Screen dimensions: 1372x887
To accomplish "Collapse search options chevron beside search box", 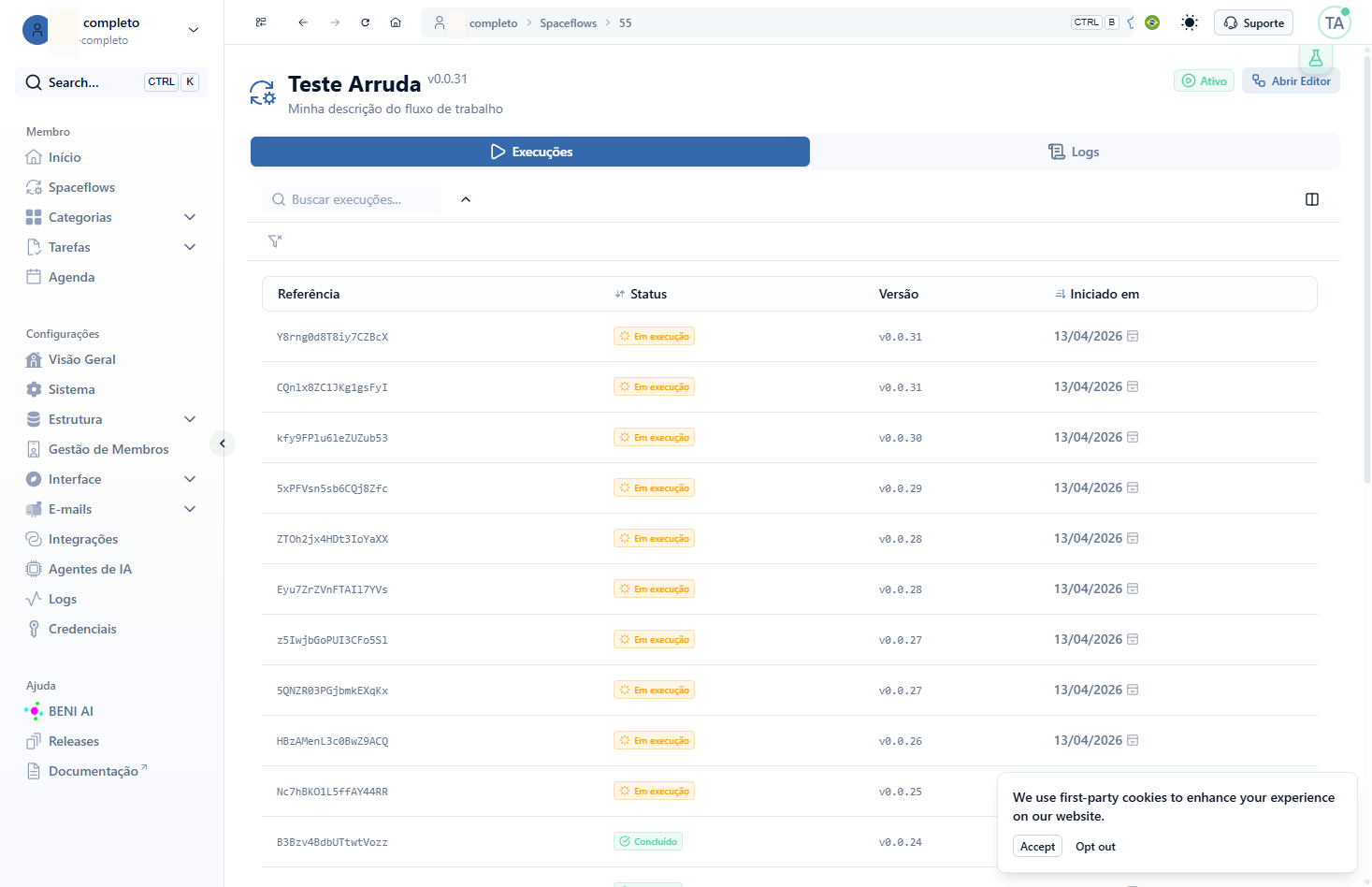I will pyautogui.click(x=466, y=199).
